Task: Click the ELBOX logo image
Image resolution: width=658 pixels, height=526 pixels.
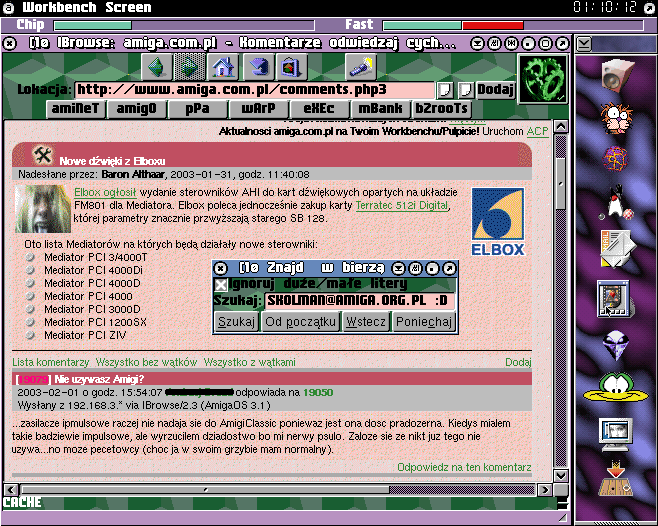Action: pos(498,222)
